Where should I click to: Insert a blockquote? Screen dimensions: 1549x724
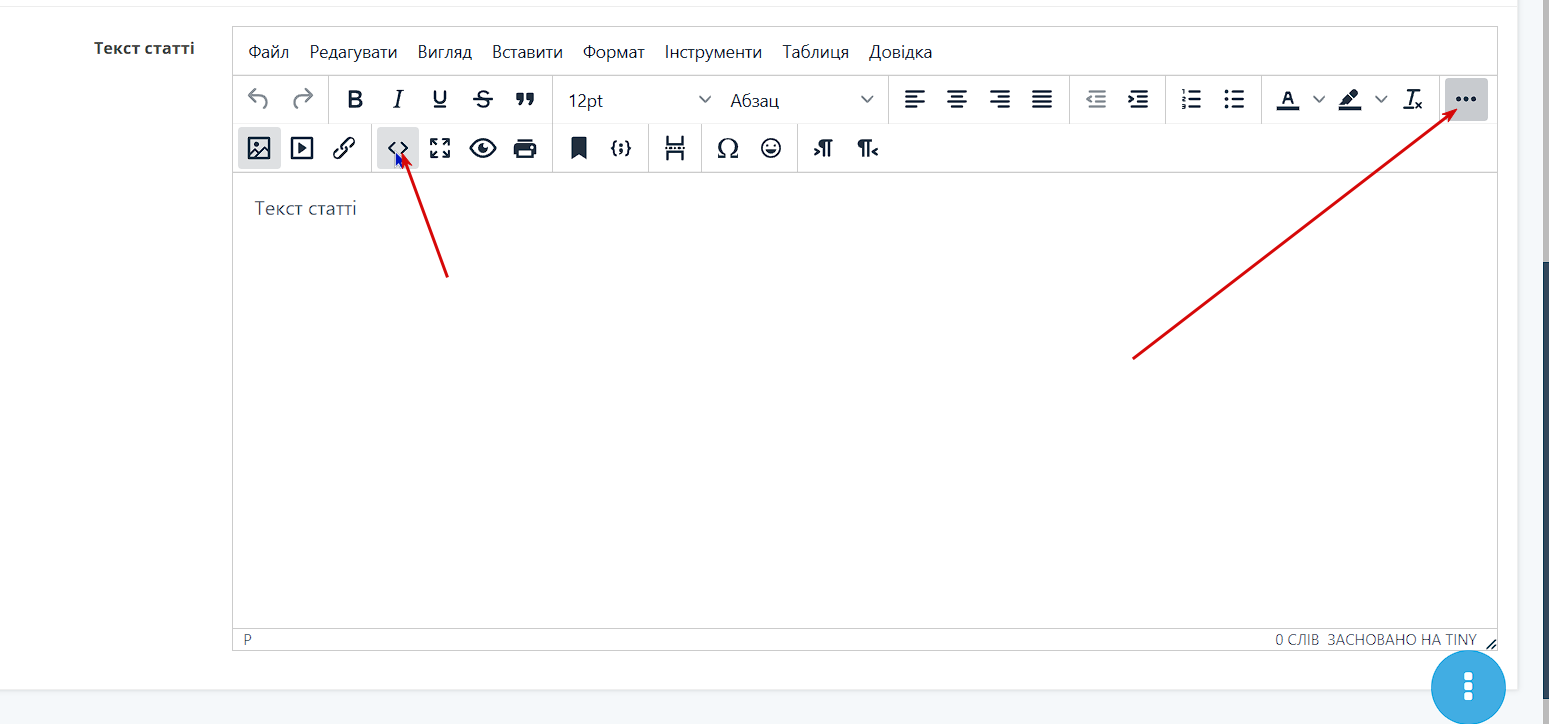coord(525,99)
